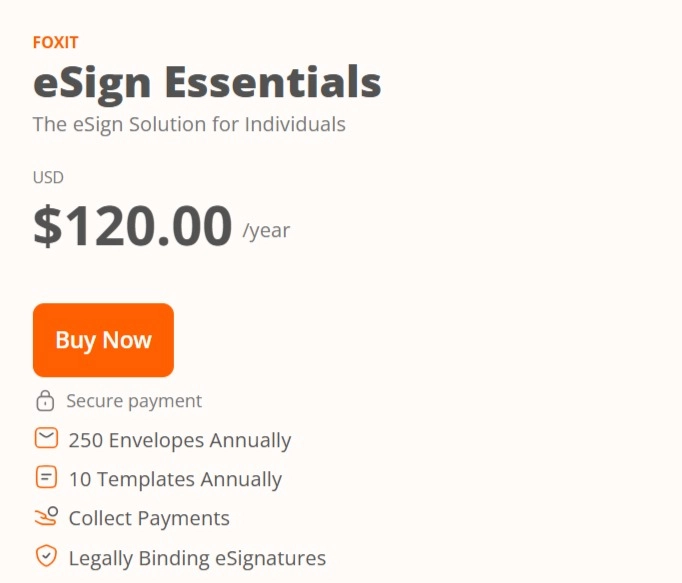Click the 'Legally Binding eSignatures' text
The width and height of the screenshot is (682, 583).
pyautogui.click(x=197, y=558)
